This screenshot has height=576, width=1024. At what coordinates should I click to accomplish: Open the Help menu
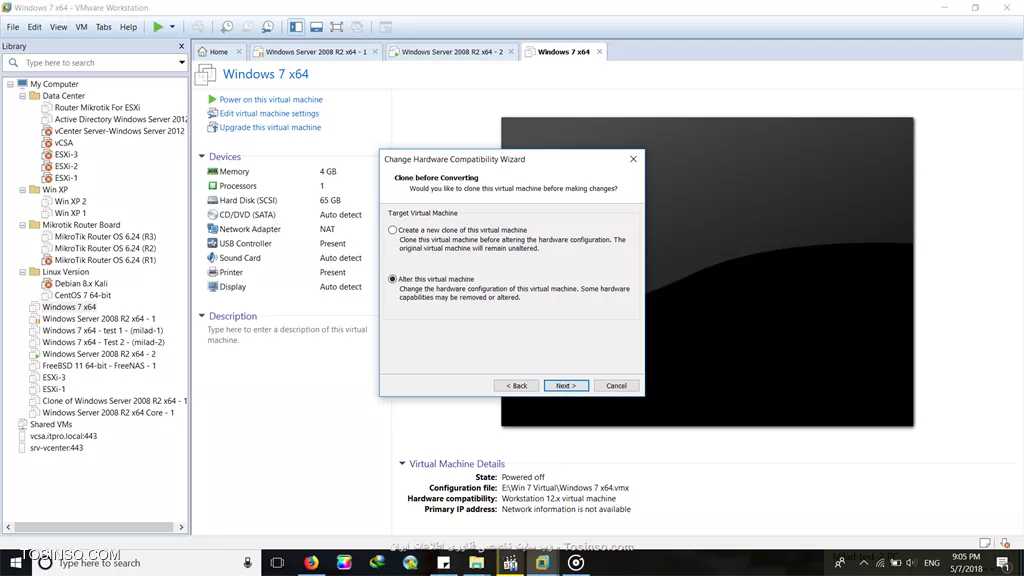pos(129,27)
